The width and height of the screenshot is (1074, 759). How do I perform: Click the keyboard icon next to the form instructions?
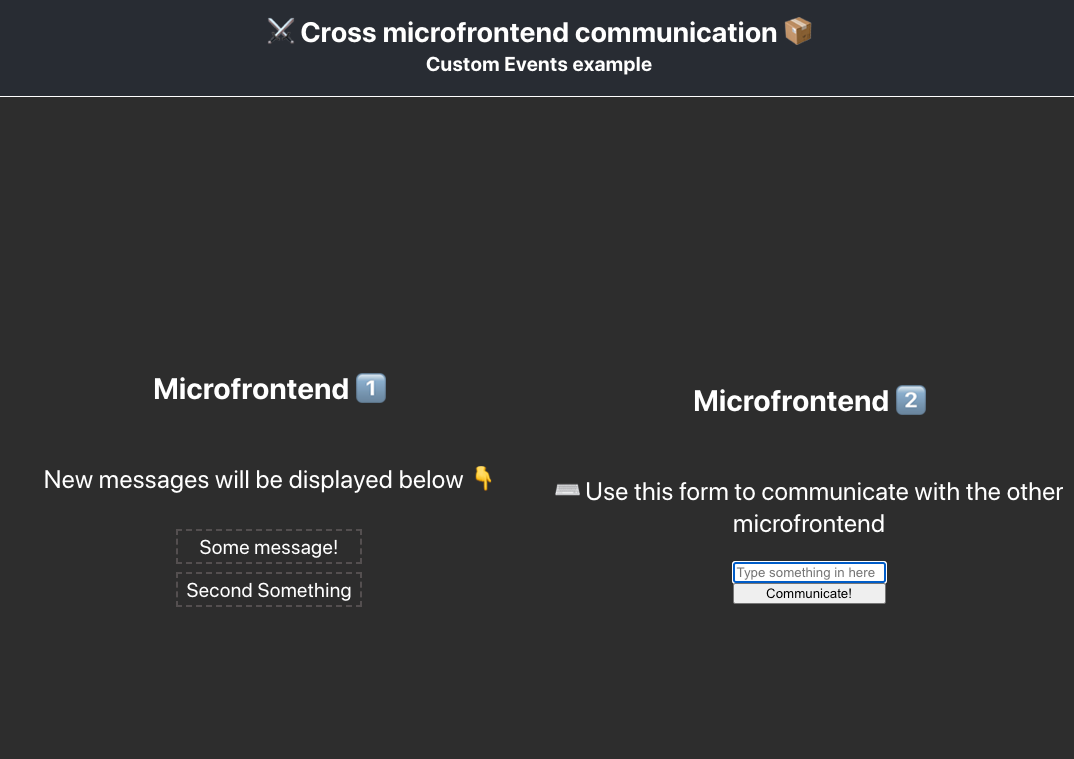coord(566,489)
